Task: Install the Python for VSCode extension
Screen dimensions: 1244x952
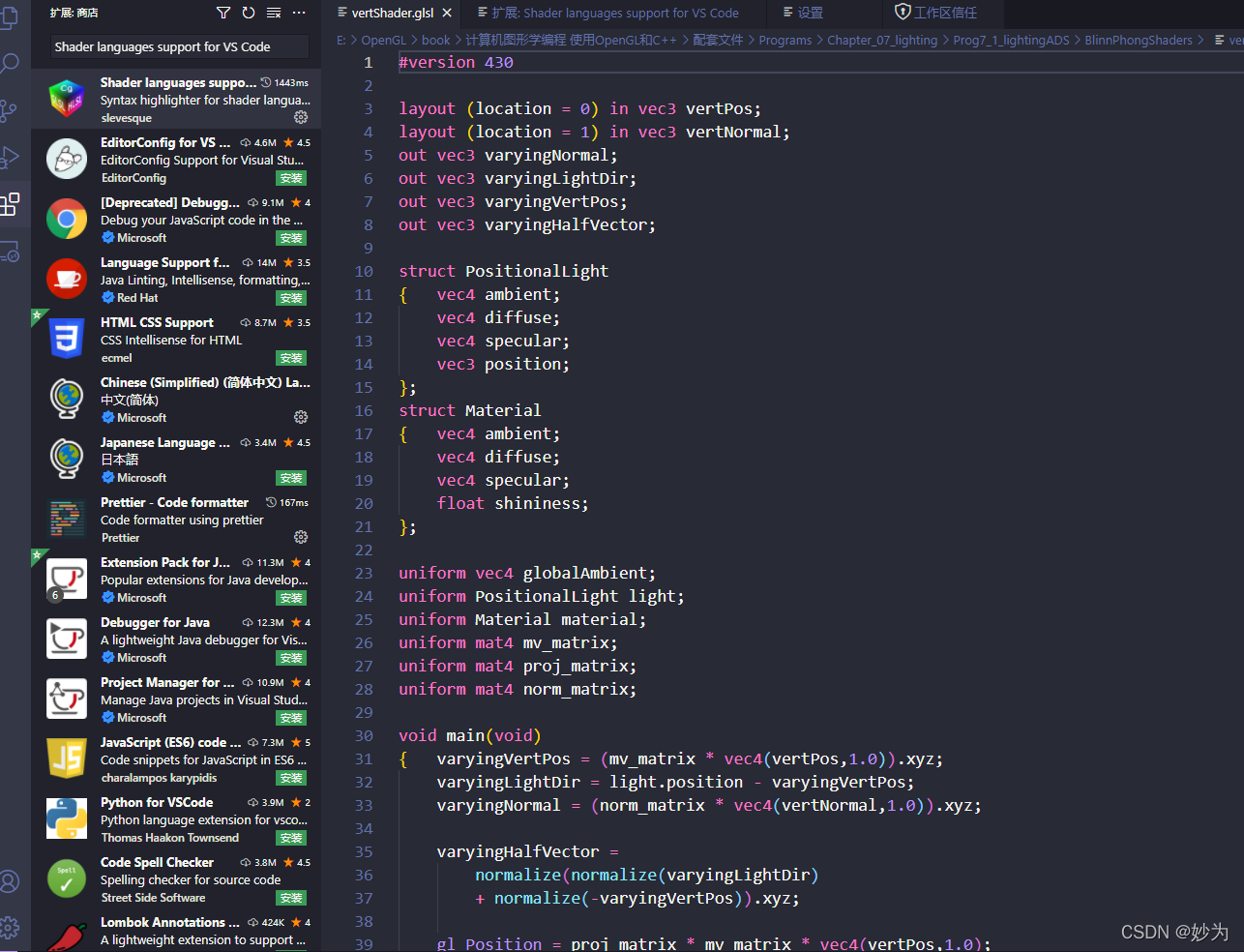Action: 291,838
